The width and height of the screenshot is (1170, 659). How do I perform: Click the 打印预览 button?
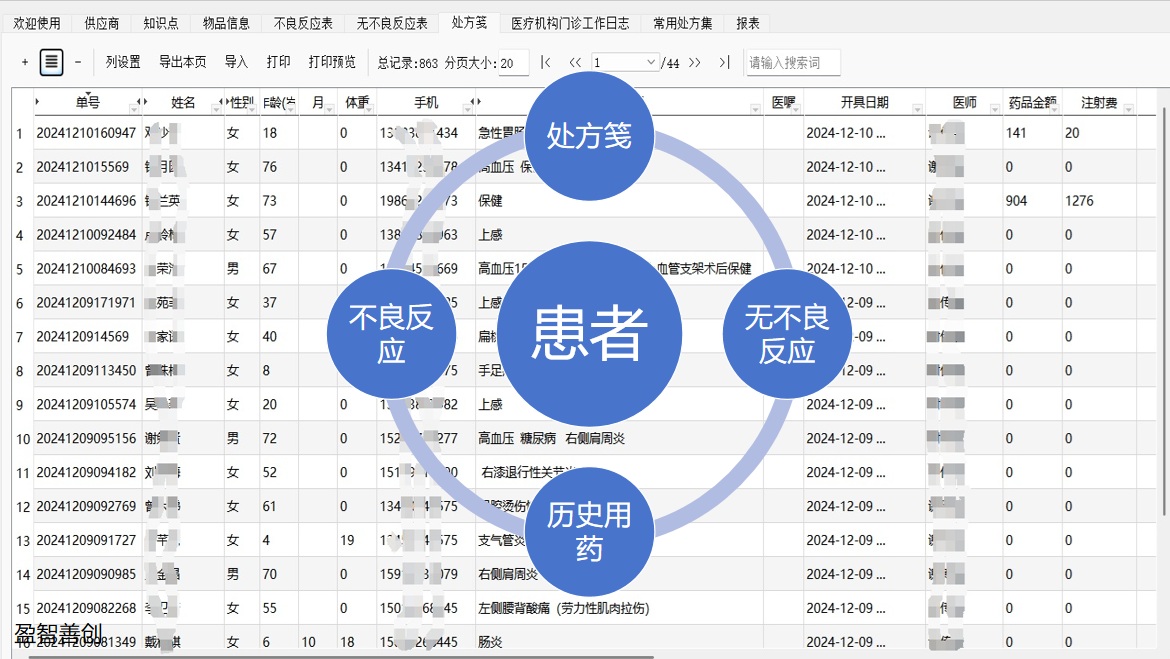(x=332, y=62)
